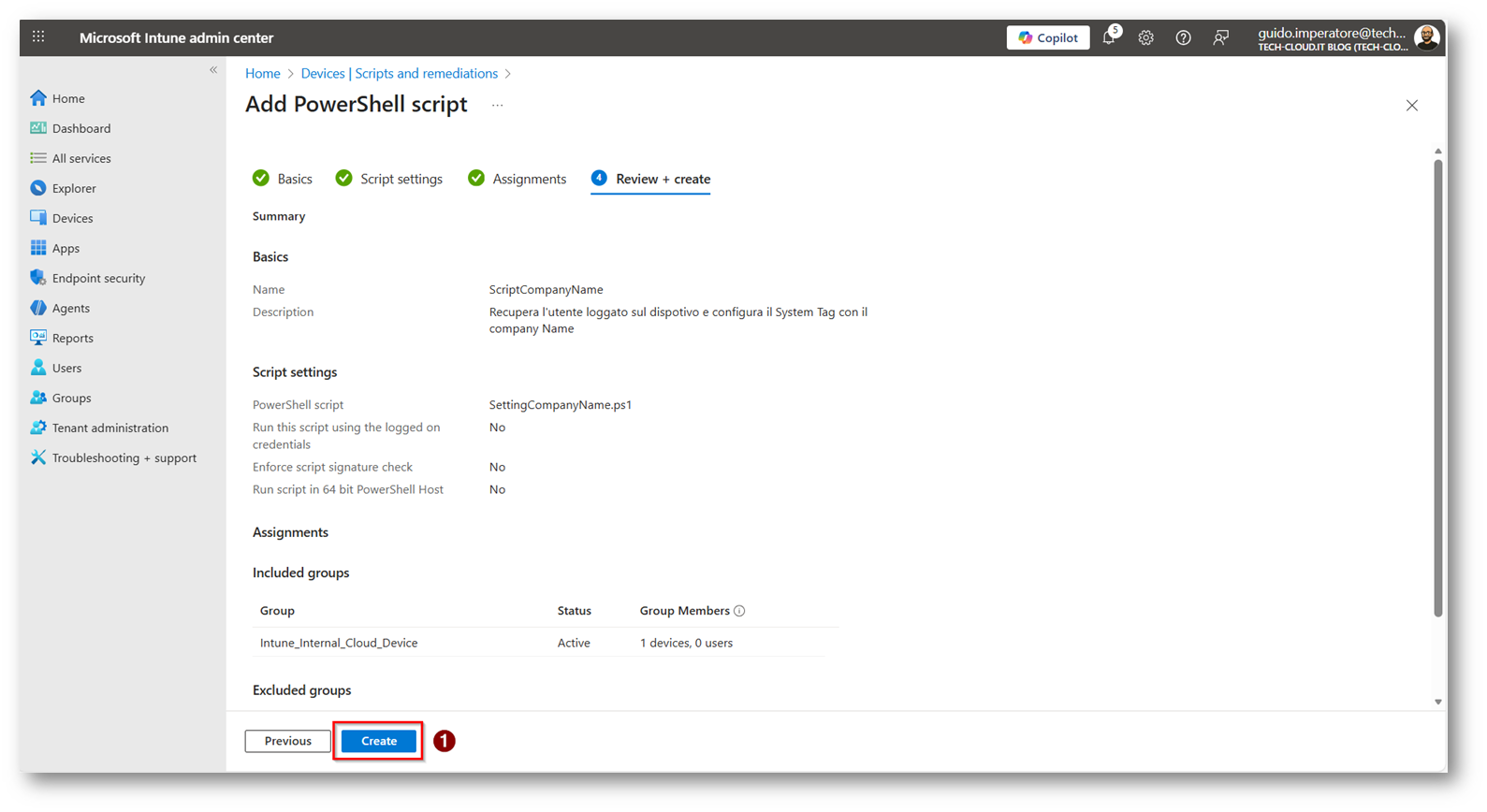1487x812 pixels.
Task: Click the chevron after Scripts and remediations
Action: click(x=508, y=74)
